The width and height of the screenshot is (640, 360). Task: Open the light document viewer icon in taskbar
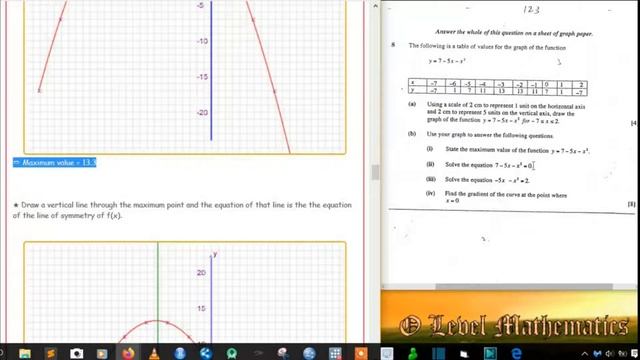pyautogui.click(x=387, y=353)
